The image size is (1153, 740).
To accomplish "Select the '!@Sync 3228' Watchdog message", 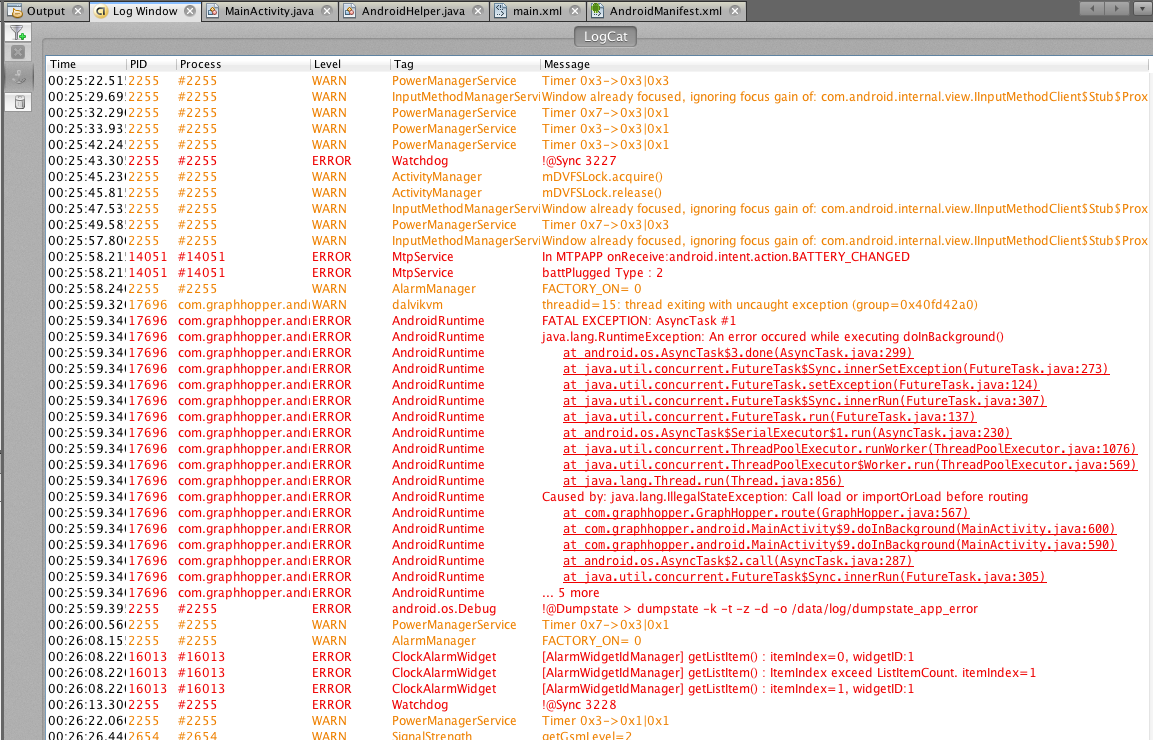I will pos(579,705).
